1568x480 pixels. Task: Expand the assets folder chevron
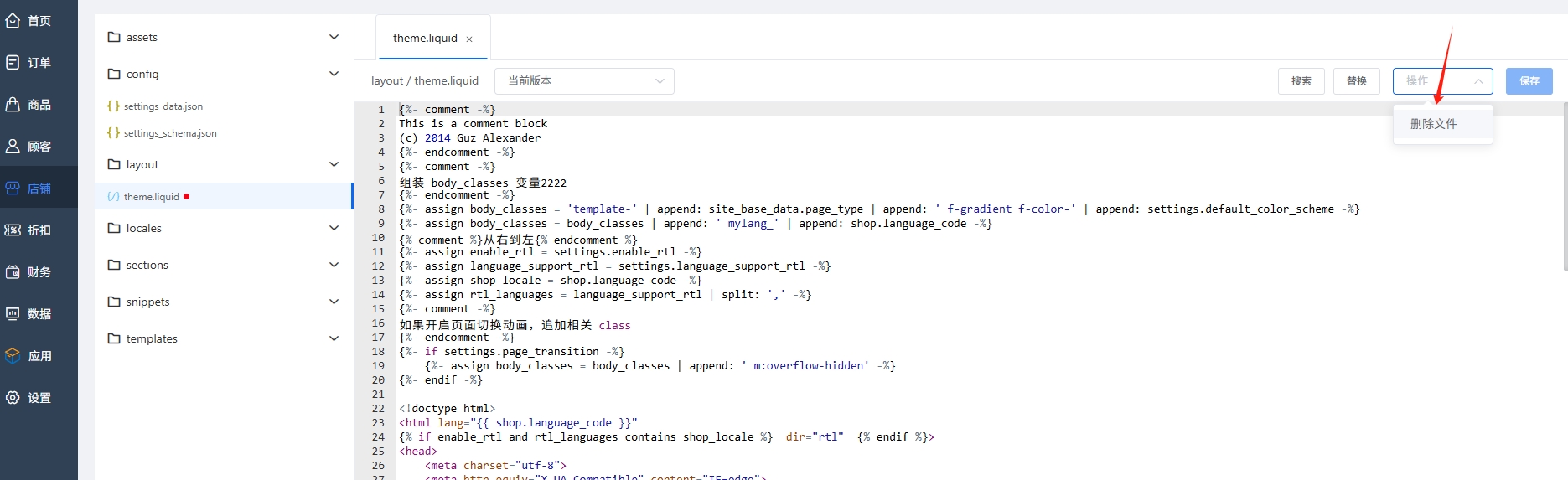334,37
